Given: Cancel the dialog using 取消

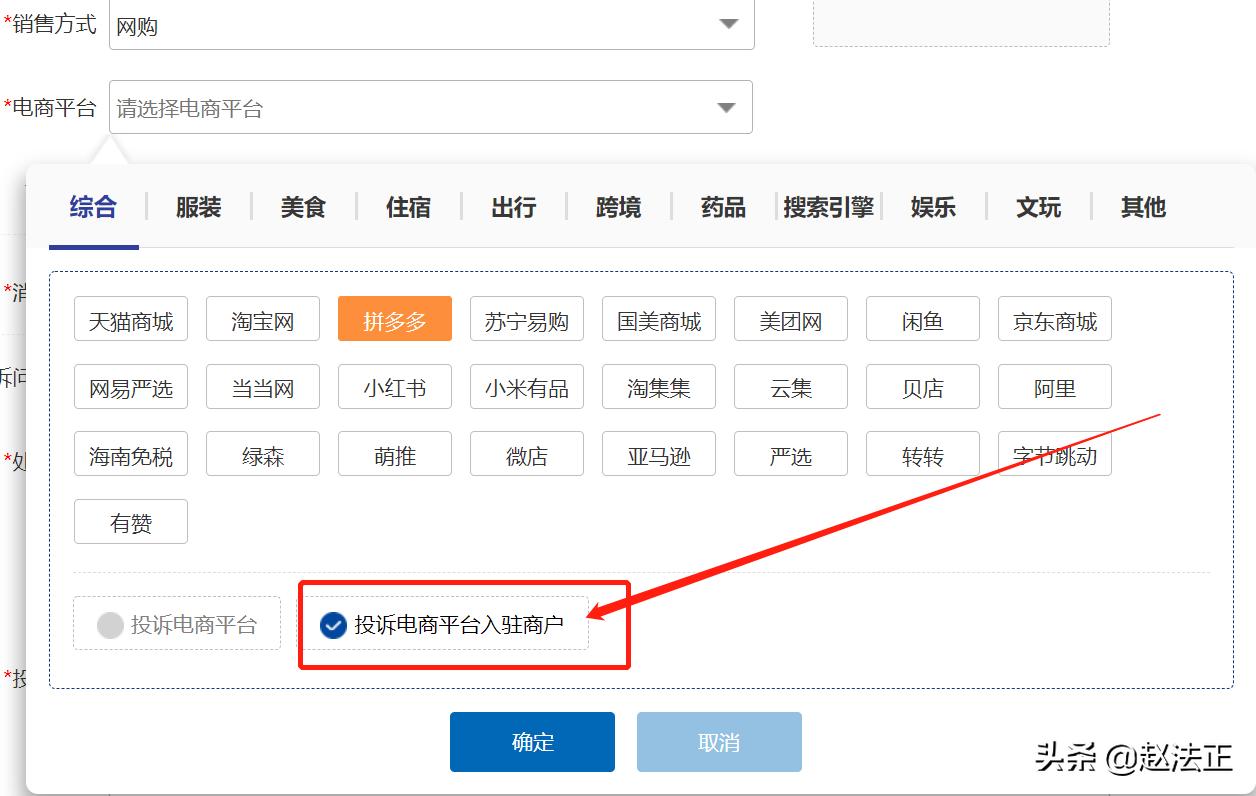Looking at the screenshot, I should coord(719,741).
